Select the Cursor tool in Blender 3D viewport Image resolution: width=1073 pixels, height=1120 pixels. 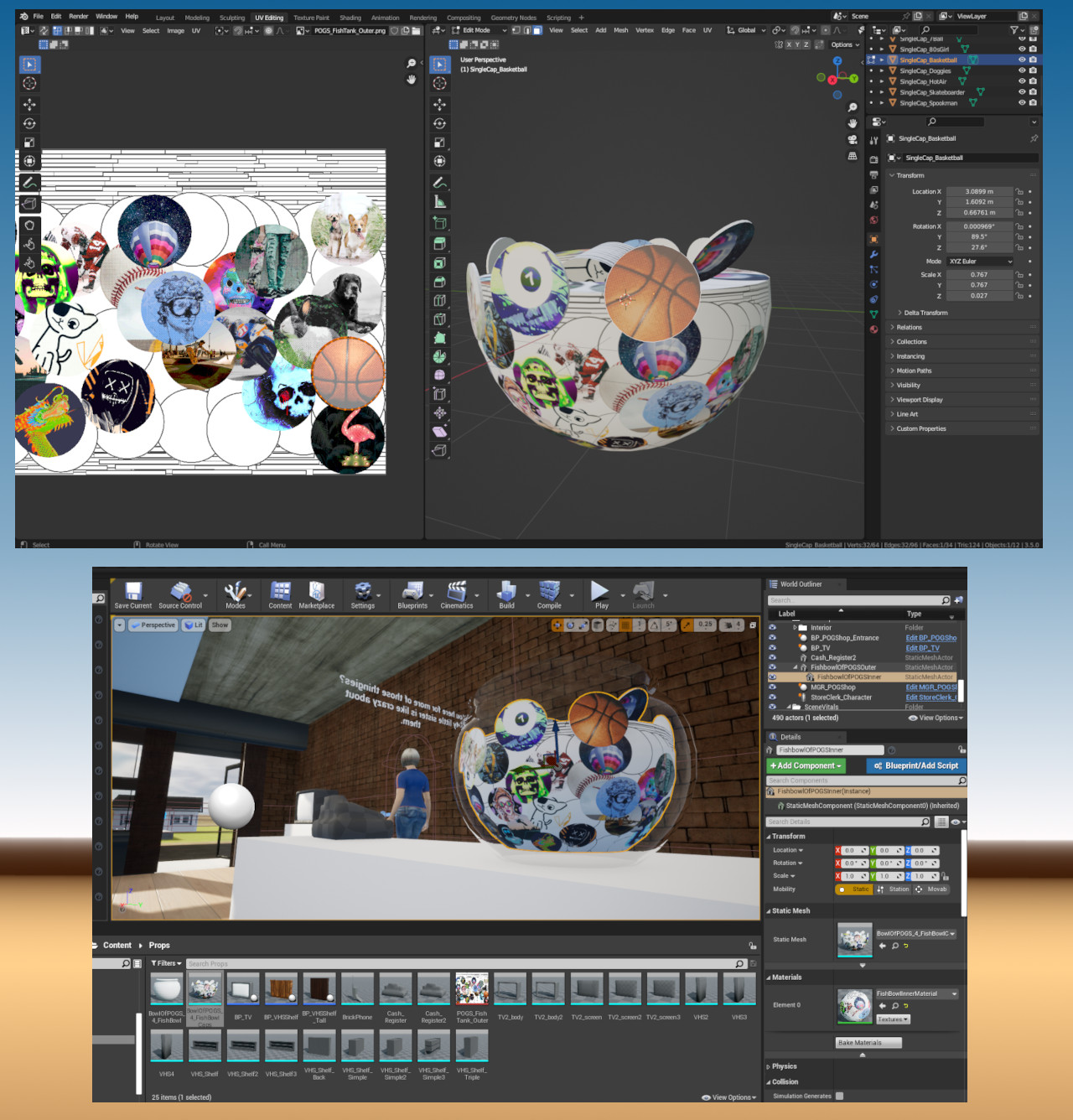pyautogui.click(x=439, y=83)
